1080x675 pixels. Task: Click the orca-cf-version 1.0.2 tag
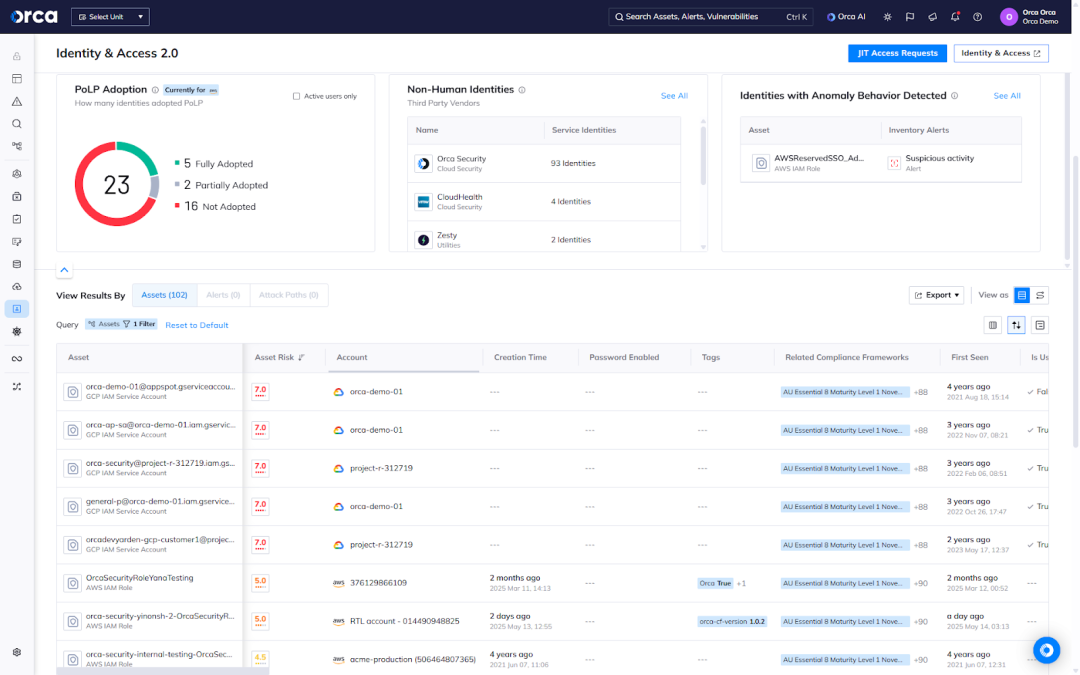point(731,621)
